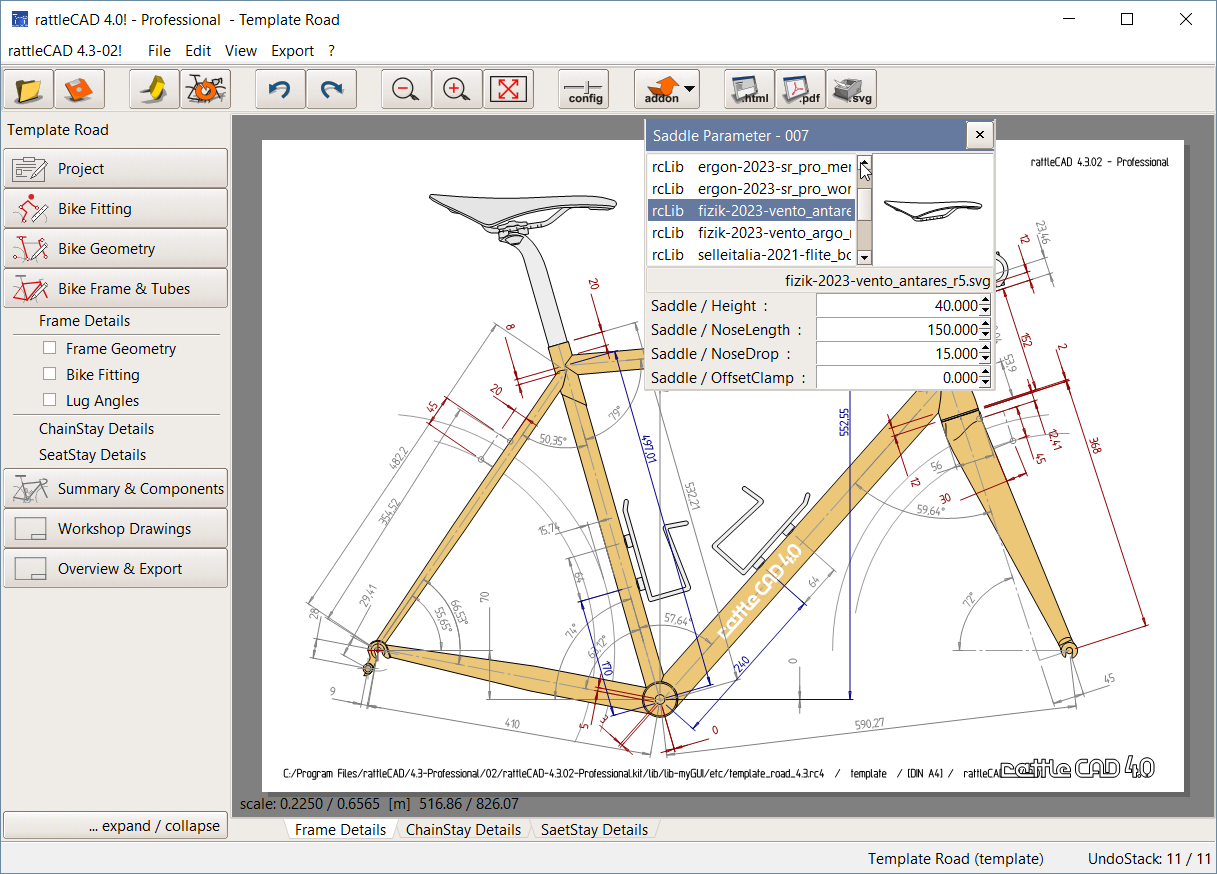Select fizik-2023-vento_antares saddle row

click(752, 211)
